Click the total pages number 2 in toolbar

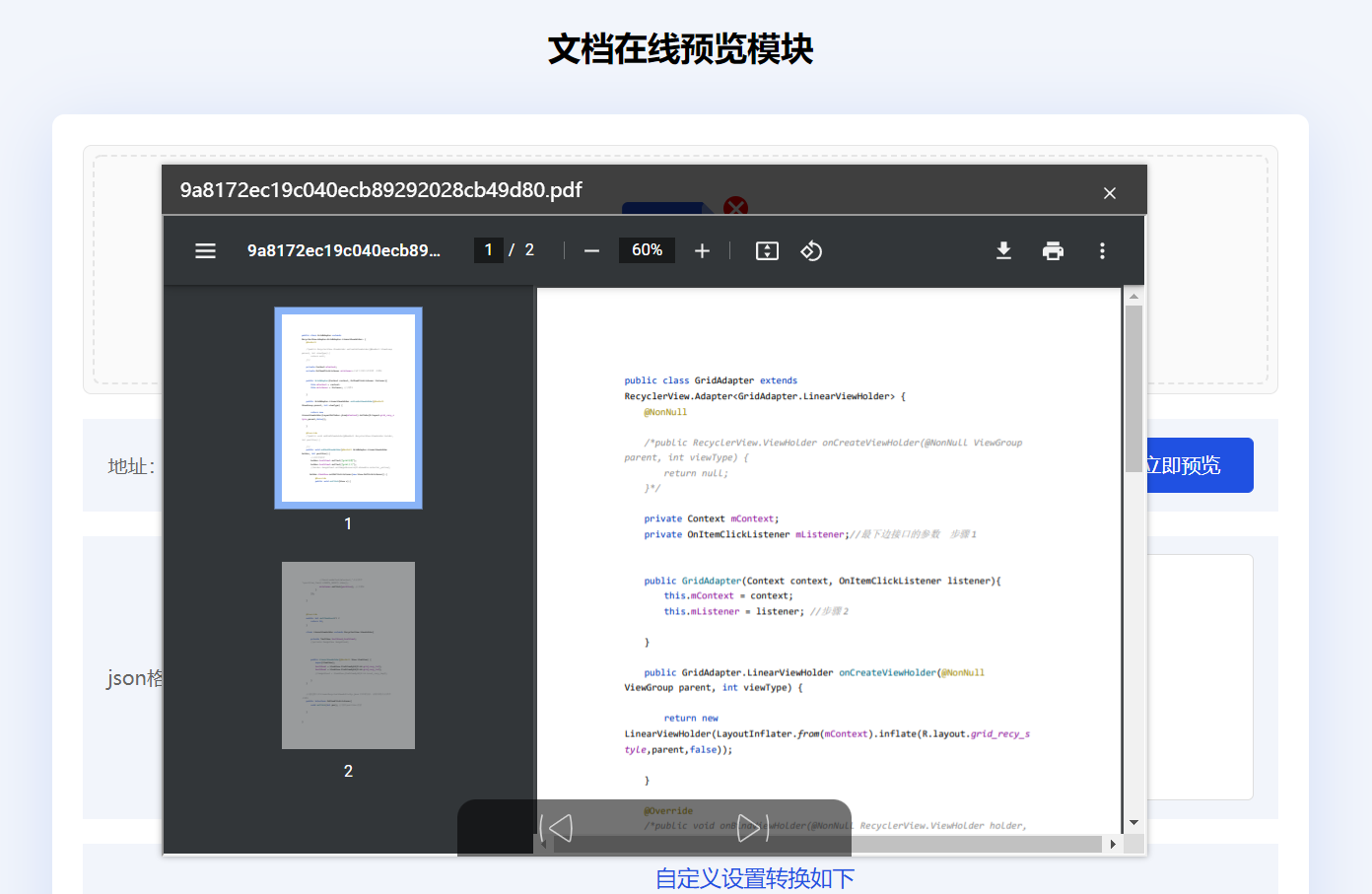pos(529,250)
